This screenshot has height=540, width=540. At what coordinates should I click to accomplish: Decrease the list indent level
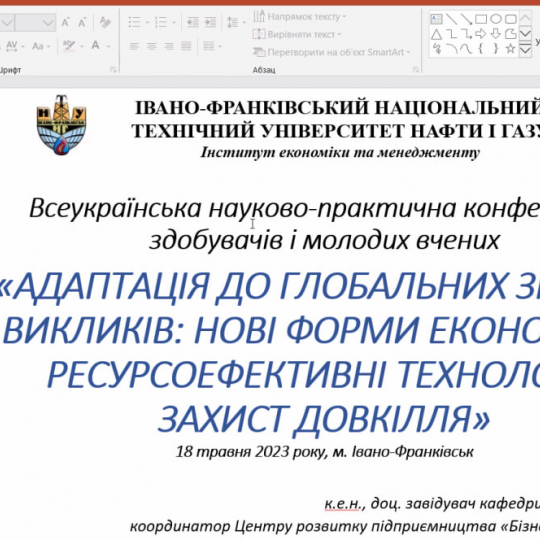(192, 22)
